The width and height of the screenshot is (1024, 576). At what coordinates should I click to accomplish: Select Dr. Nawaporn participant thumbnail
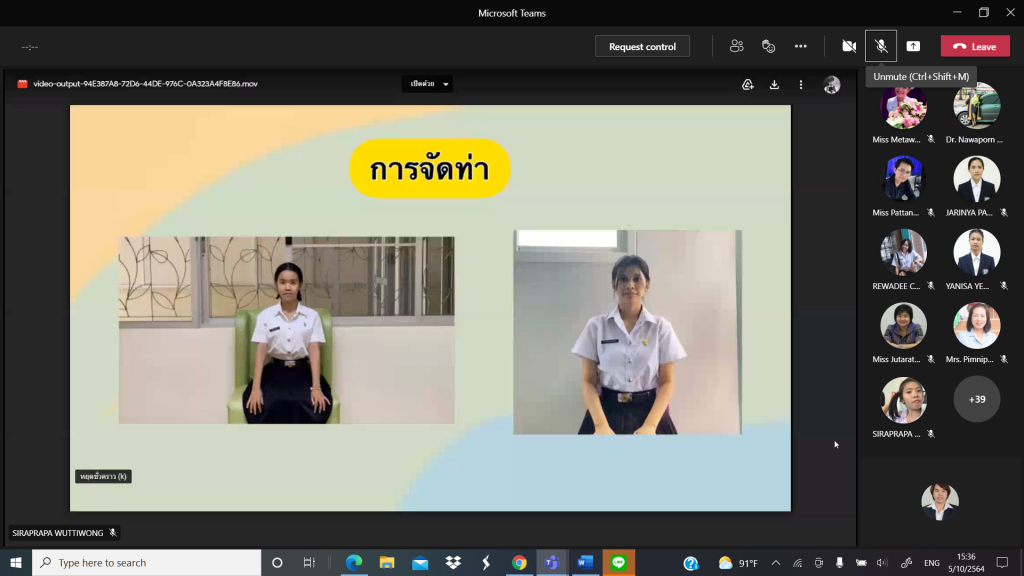[x=976, y=106]
